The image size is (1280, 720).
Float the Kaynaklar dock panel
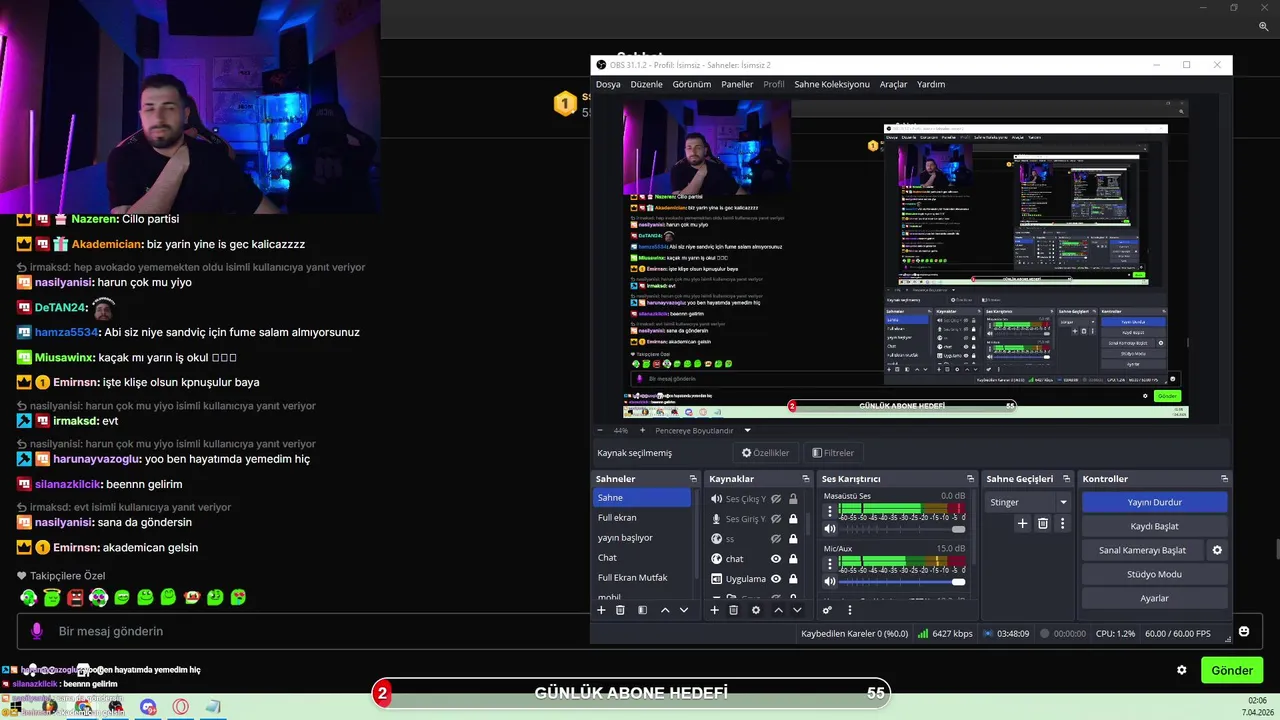806,479
